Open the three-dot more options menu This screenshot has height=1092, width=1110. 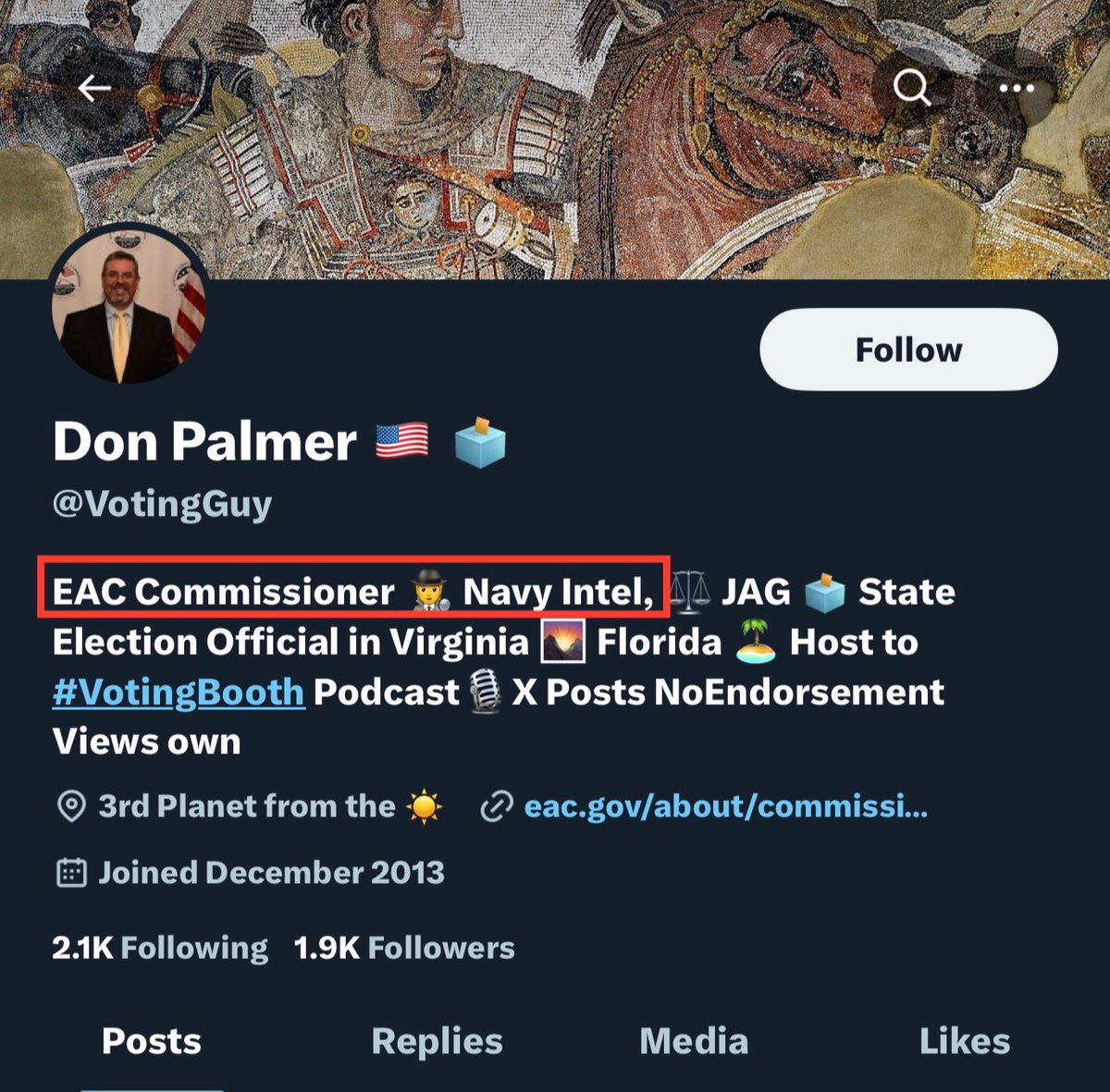point(1017,89)
